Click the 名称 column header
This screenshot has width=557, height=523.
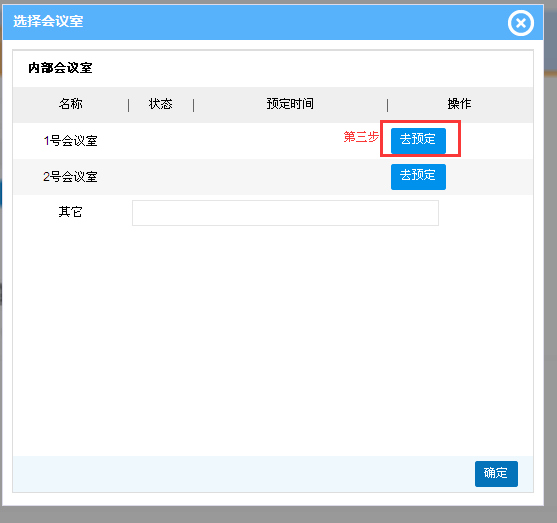pyautogui.click(x=71, y=104)
